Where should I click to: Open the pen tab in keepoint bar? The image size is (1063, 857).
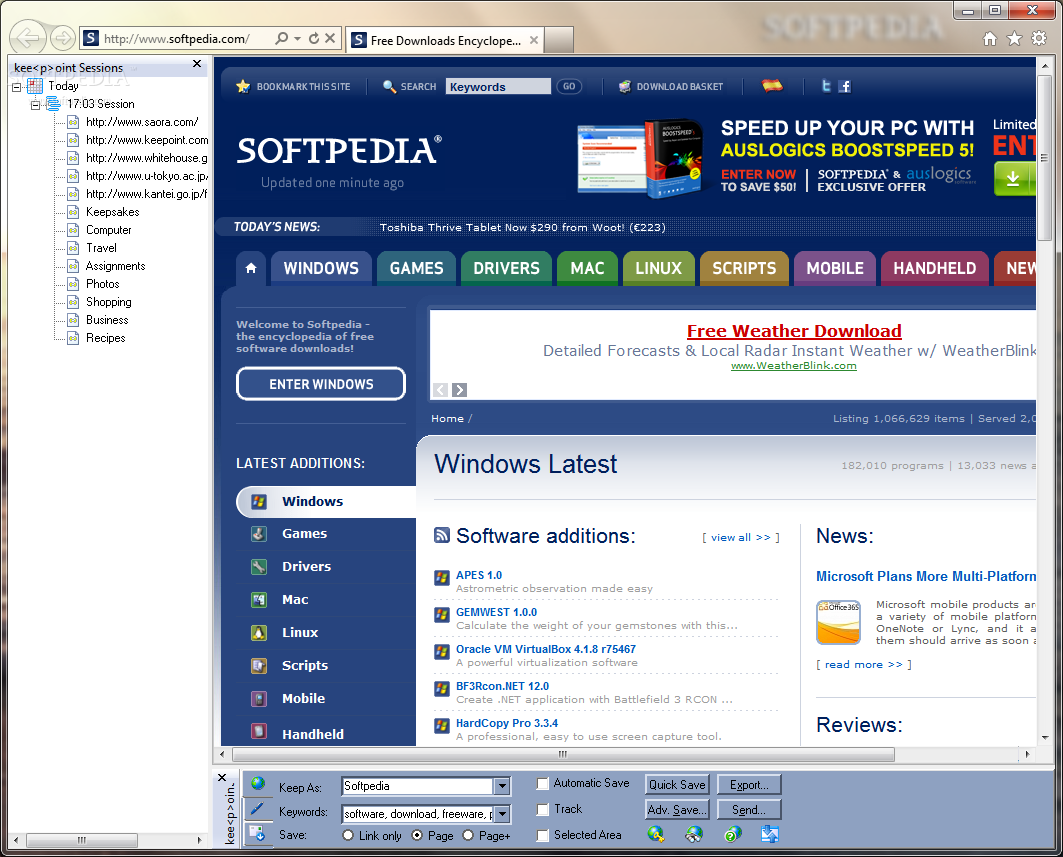(x=258, y=809)
